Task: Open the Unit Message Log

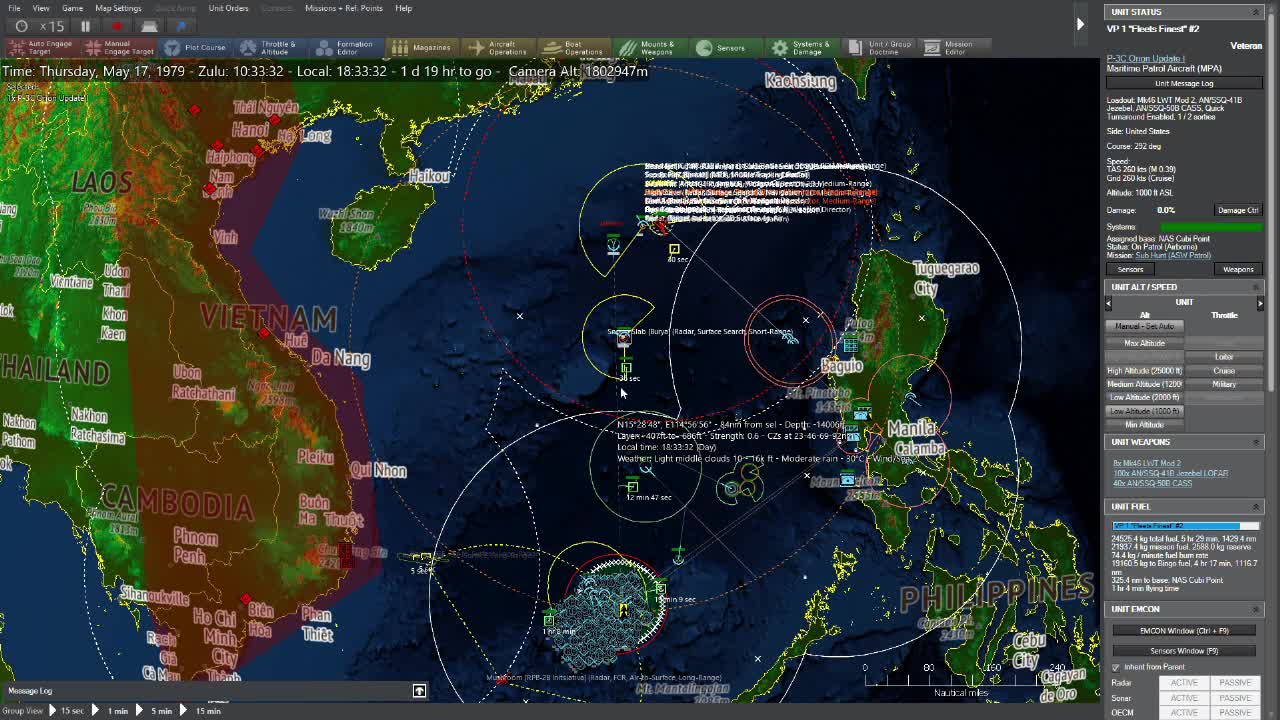Action: (1184, 84)
